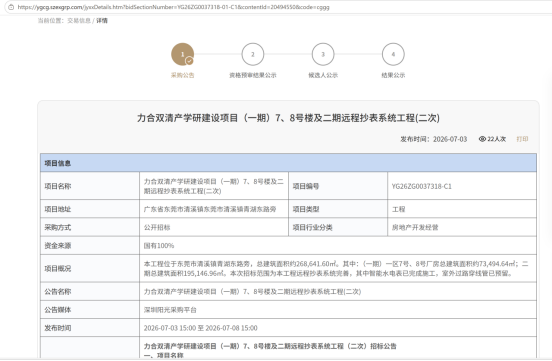
Task: Click the 项目编号 label cell
Action: pyautogui.click(x=338, y=186)
